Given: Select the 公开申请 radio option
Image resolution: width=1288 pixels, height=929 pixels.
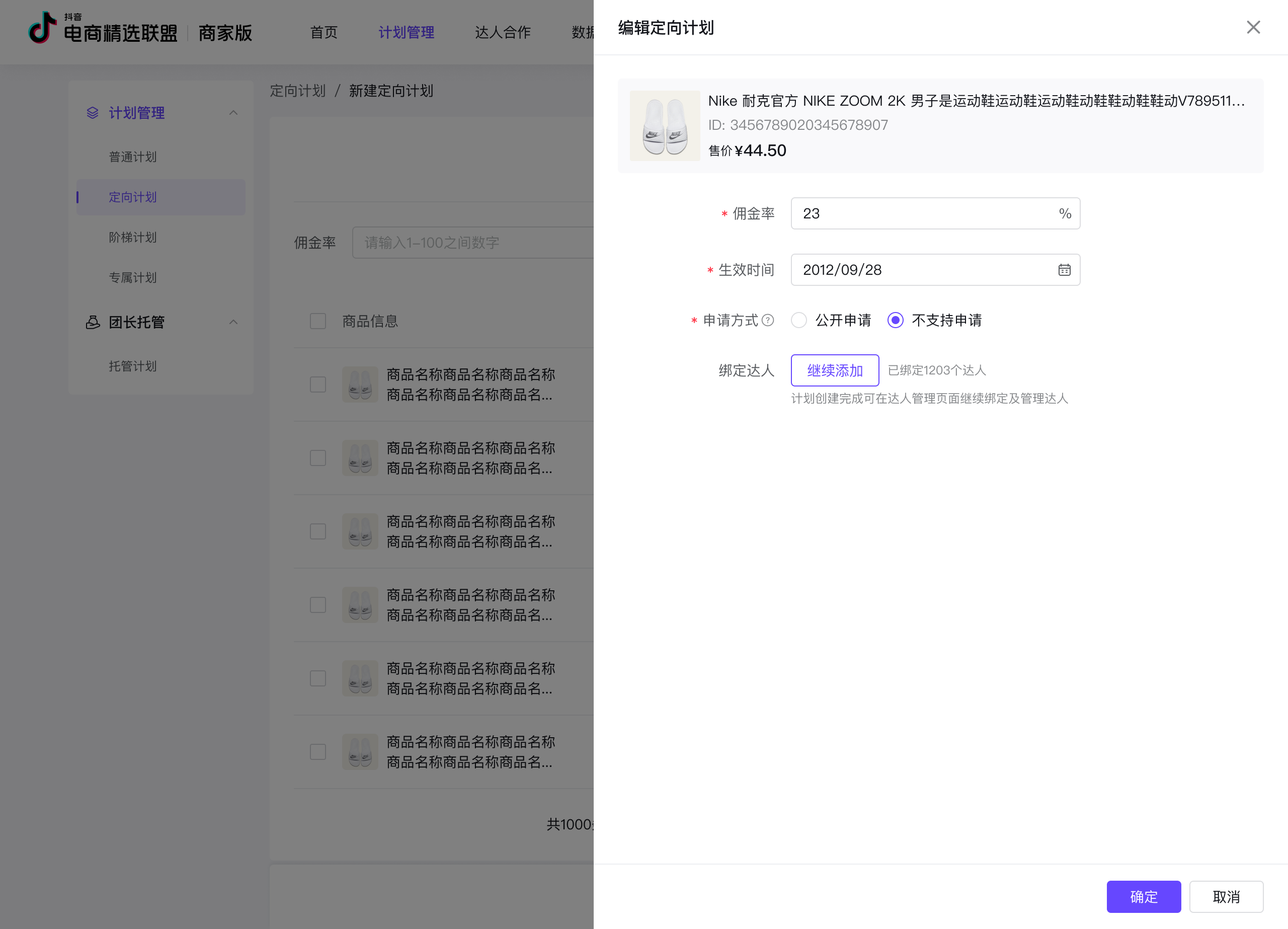Looking at the screenshot, I should tap(798, 320).
